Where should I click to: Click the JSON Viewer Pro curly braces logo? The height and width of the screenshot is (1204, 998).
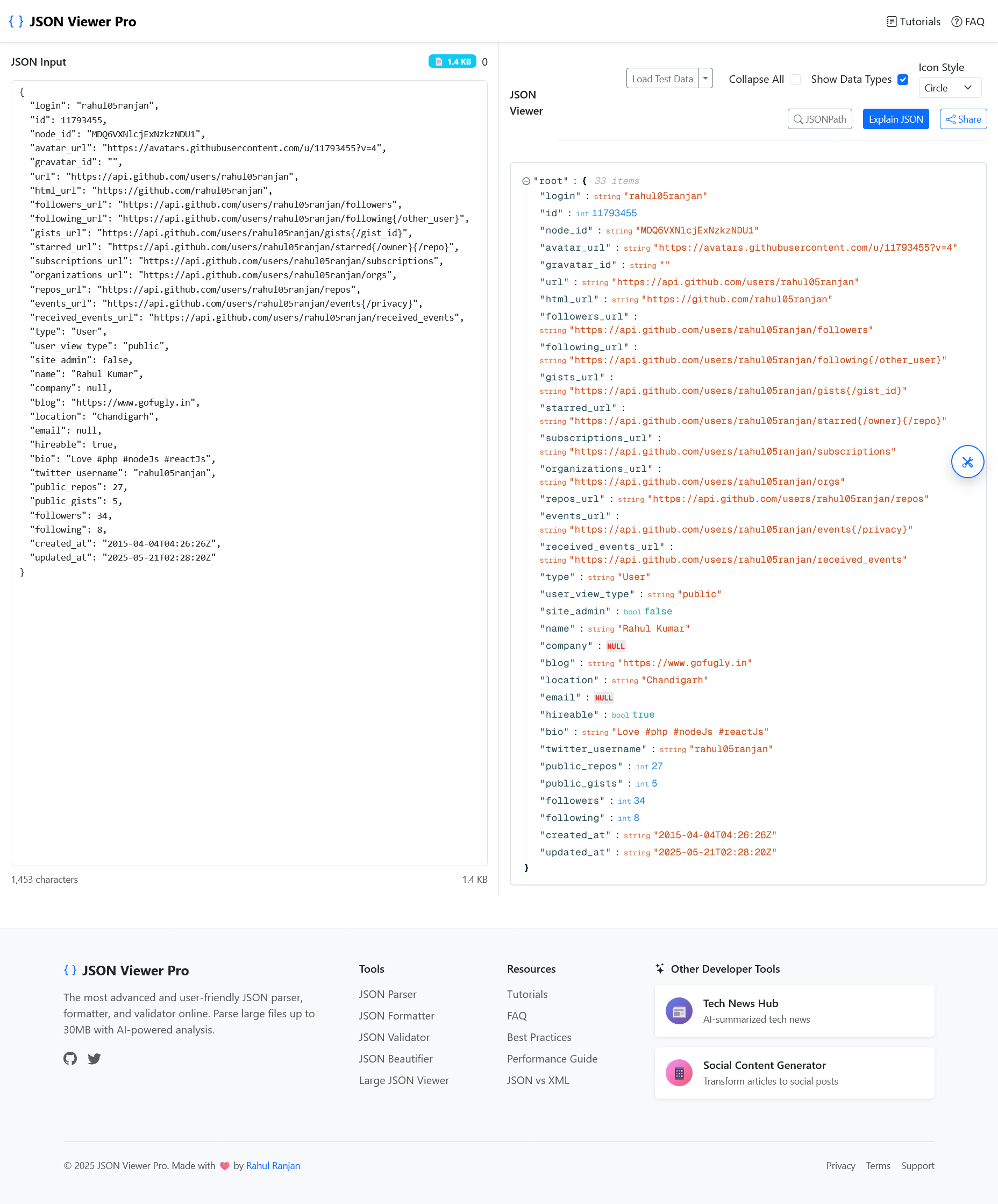pyautogui.click(x=16, y=21)
